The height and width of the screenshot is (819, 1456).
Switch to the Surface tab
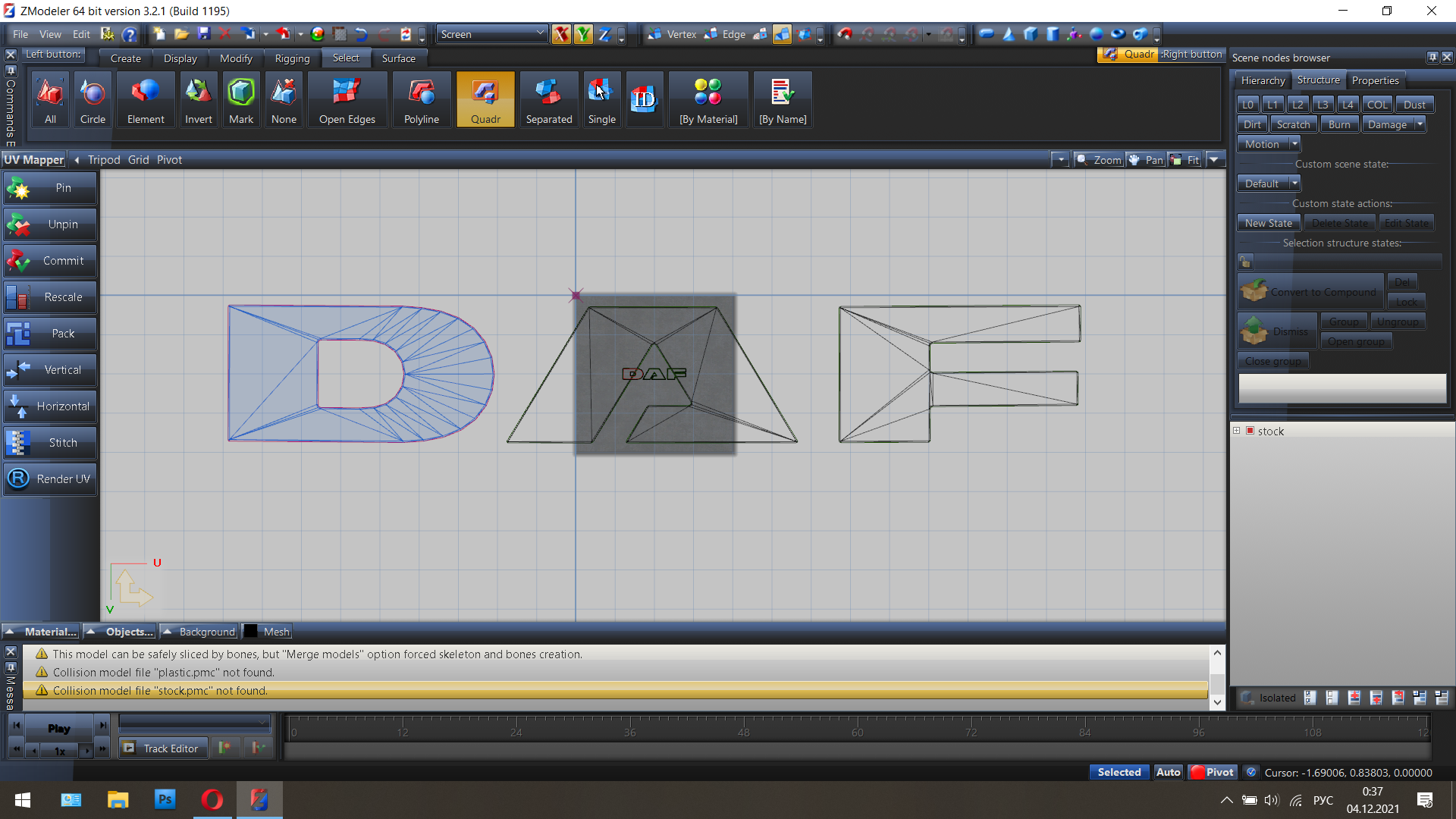coord(399,58)
